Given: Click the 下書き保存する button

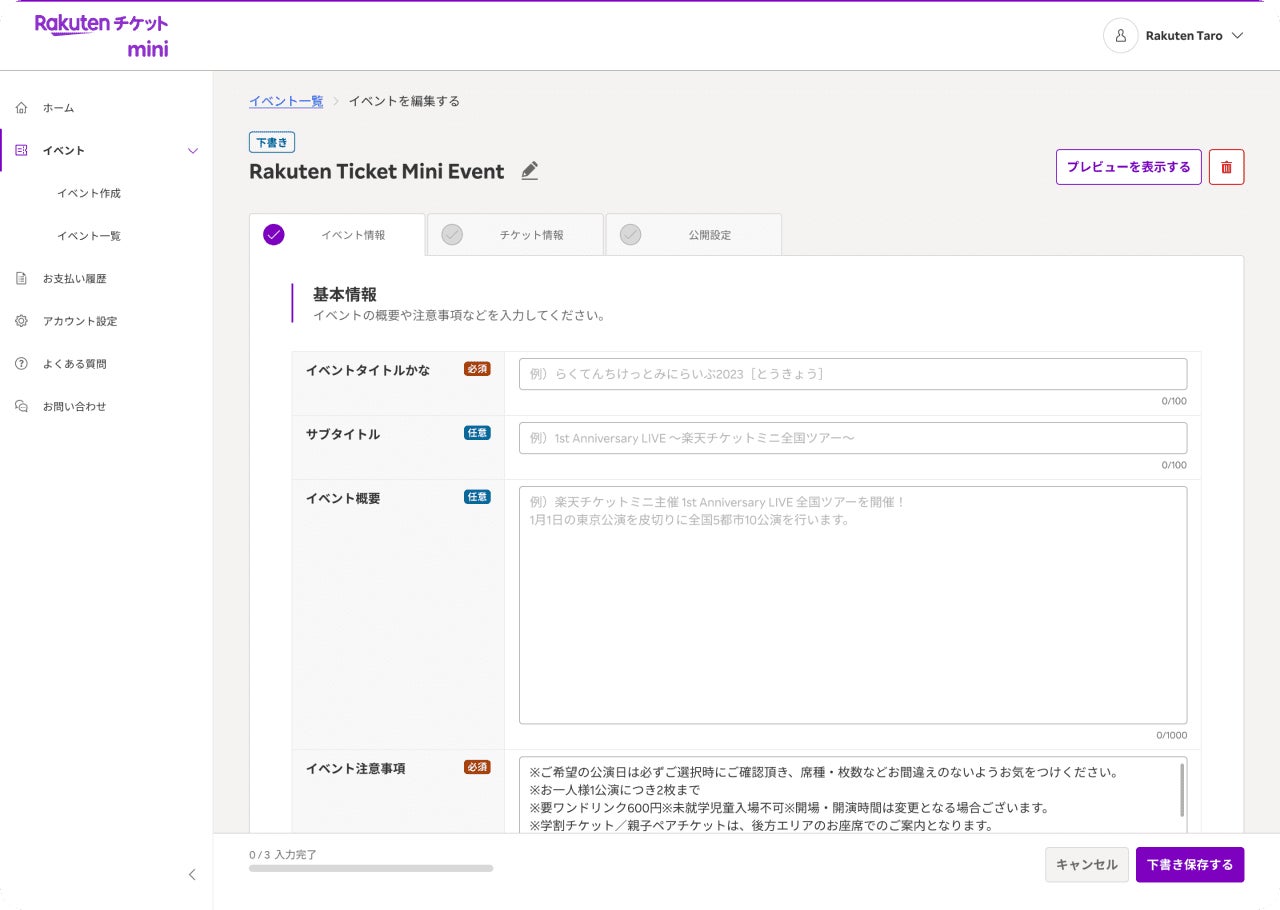Looking at the screenshot, I should tap(1189, 865).
